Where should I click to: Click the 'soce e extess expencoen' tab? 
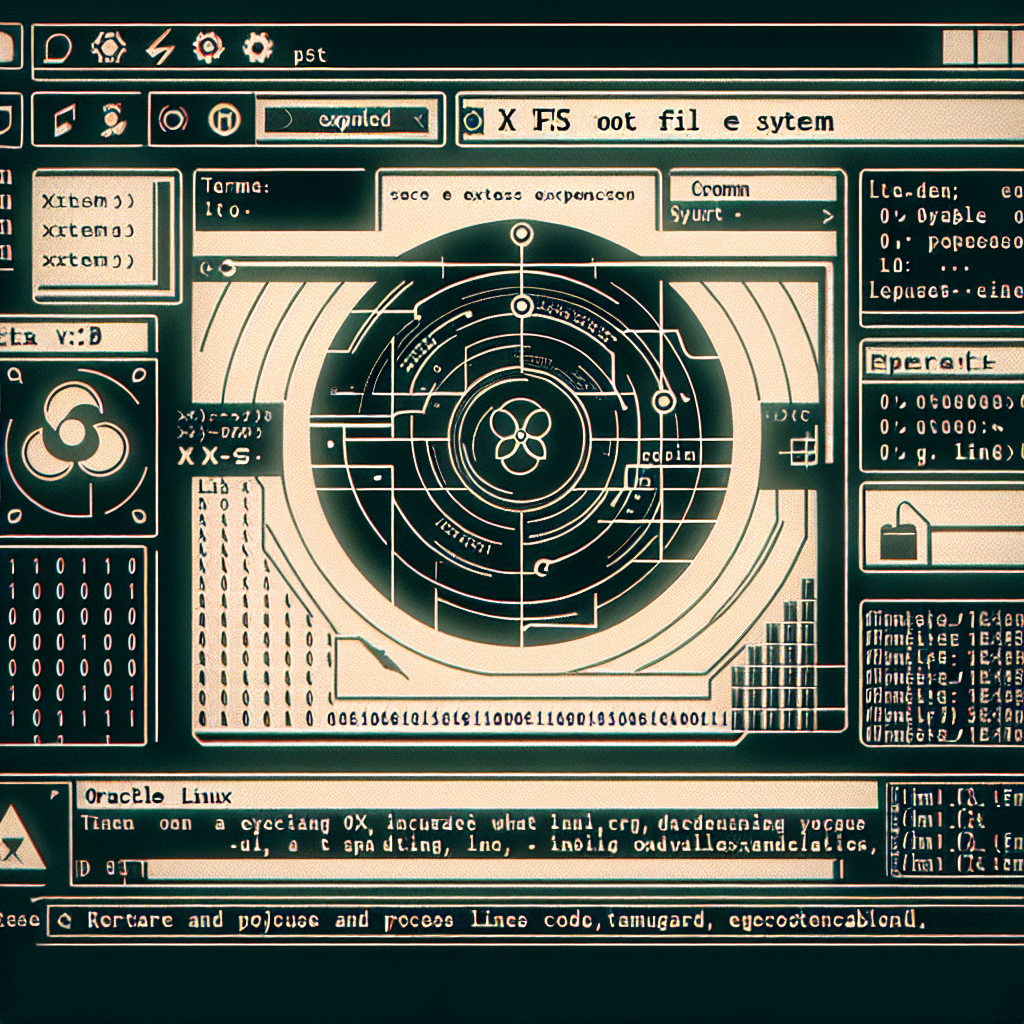[513, 195]
